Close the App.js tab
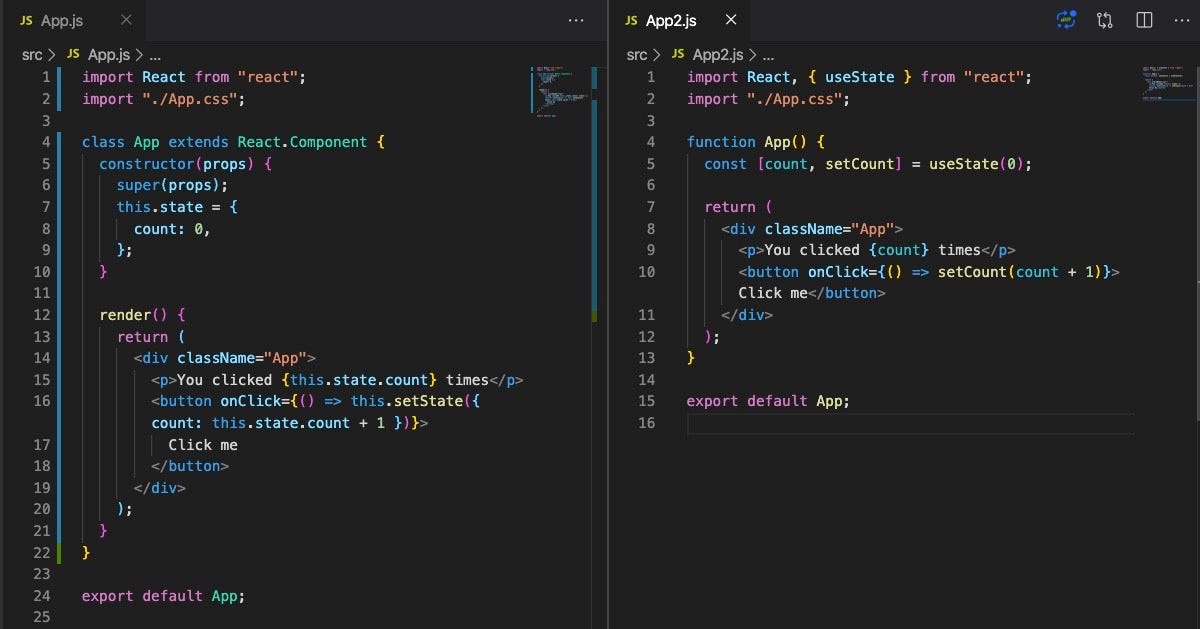The width and height of the screenshot is (1200, 629). [124, 19]
